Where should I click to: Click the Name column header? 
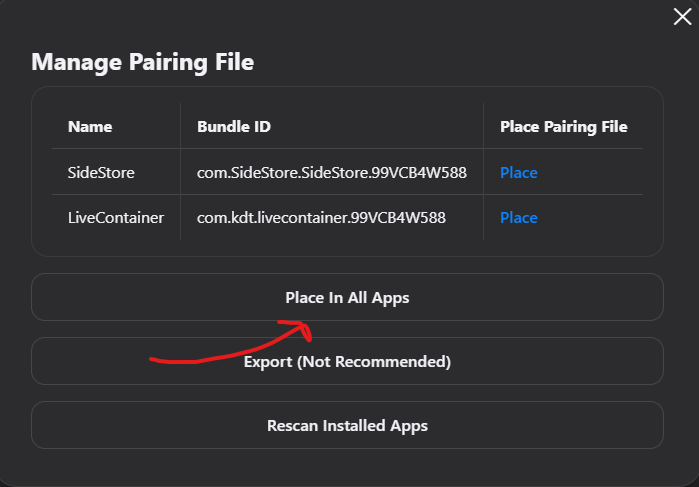90,127
